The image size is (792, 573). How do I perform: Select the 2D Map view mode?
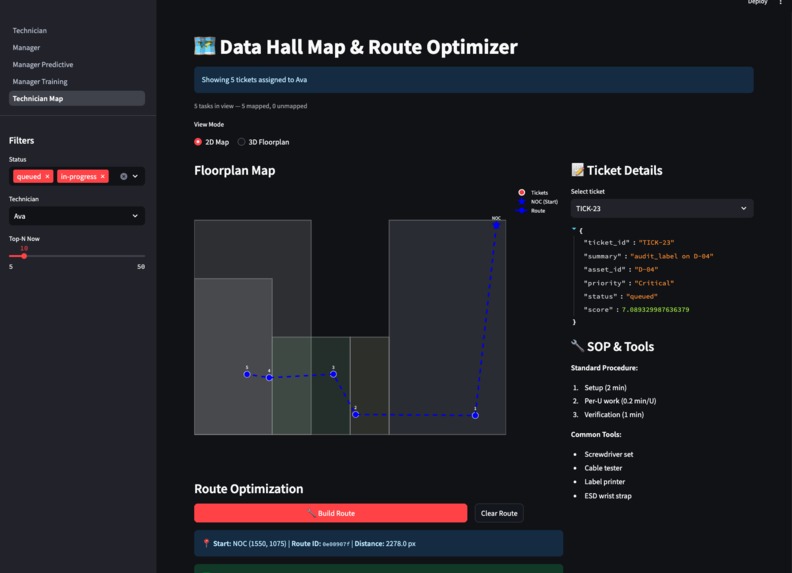(x=212, y=142)
